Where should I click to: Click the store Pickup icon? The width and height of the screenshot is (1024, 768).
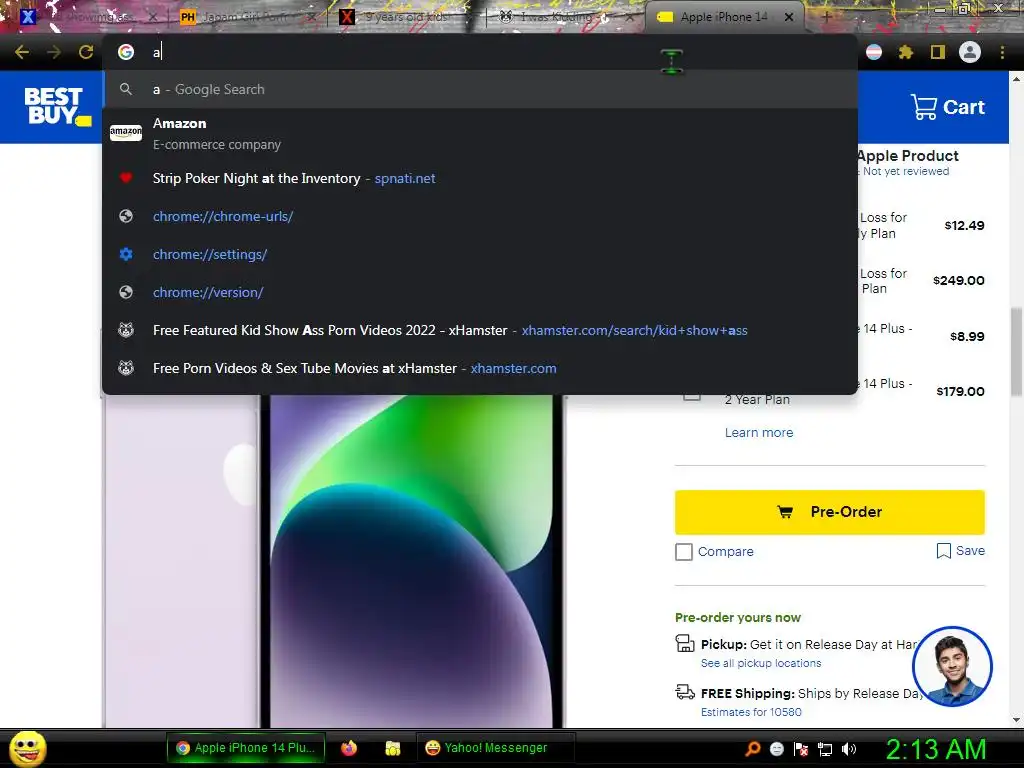[x=684, y=644]
